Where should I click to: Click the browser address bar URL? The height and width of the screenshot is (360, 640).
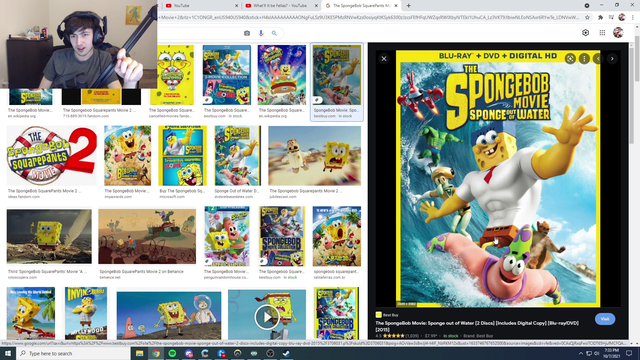[x=369, y=18]
